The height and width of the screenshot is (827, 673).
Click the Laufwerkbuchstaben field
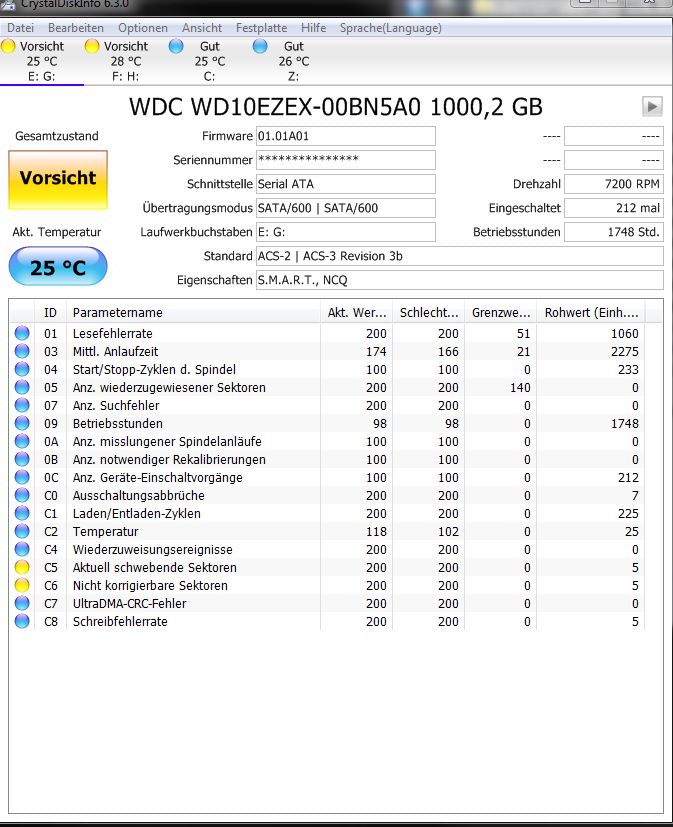346,232
